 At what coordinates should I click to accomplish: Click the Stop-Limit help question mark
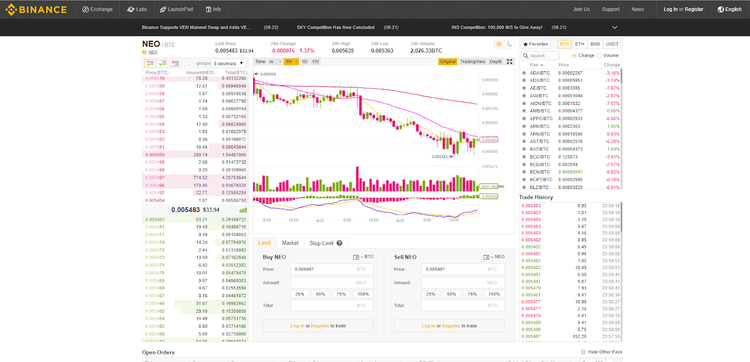tap(339, 243)
